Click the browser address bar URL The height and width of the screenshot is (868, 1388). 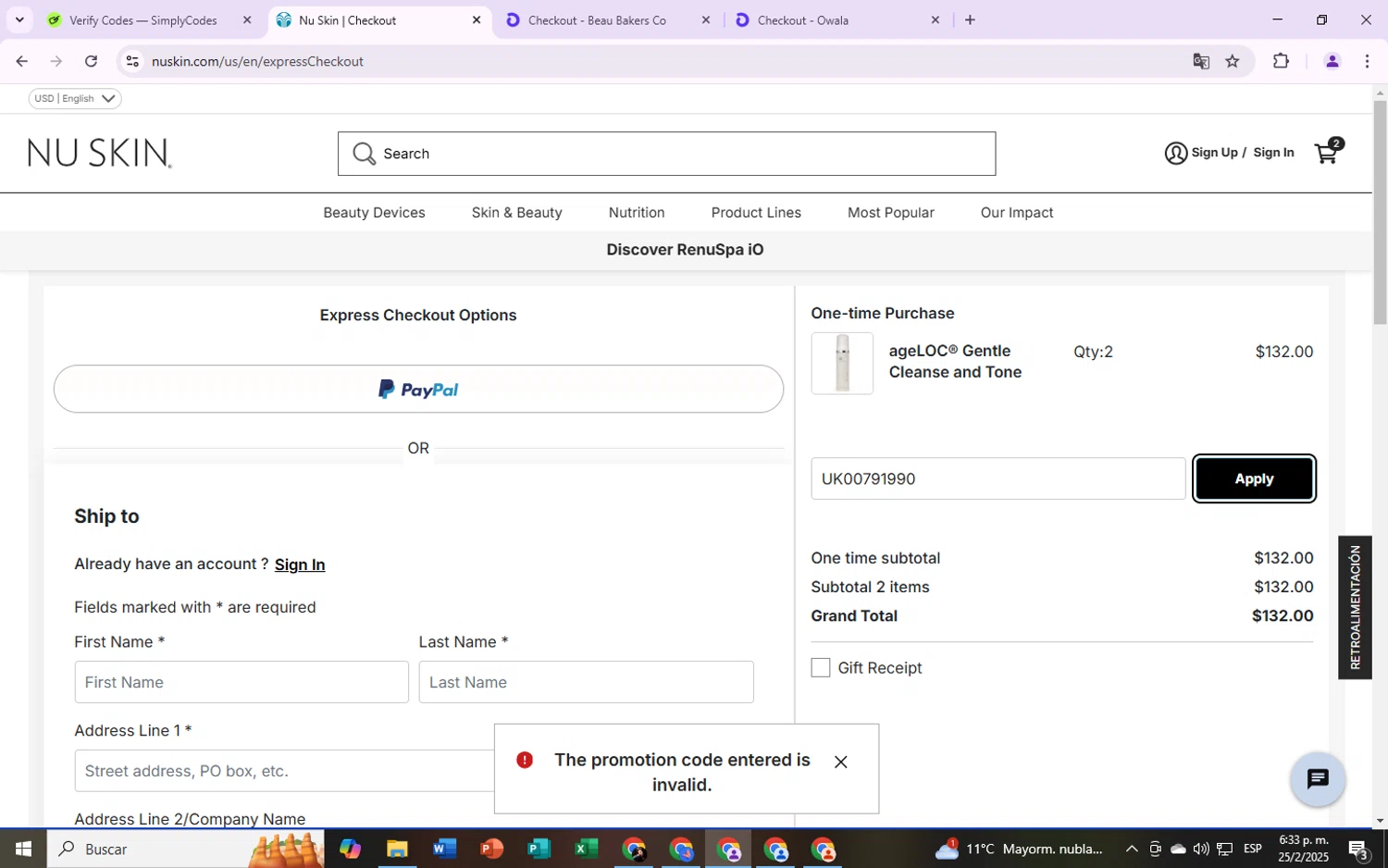[257, 61]
